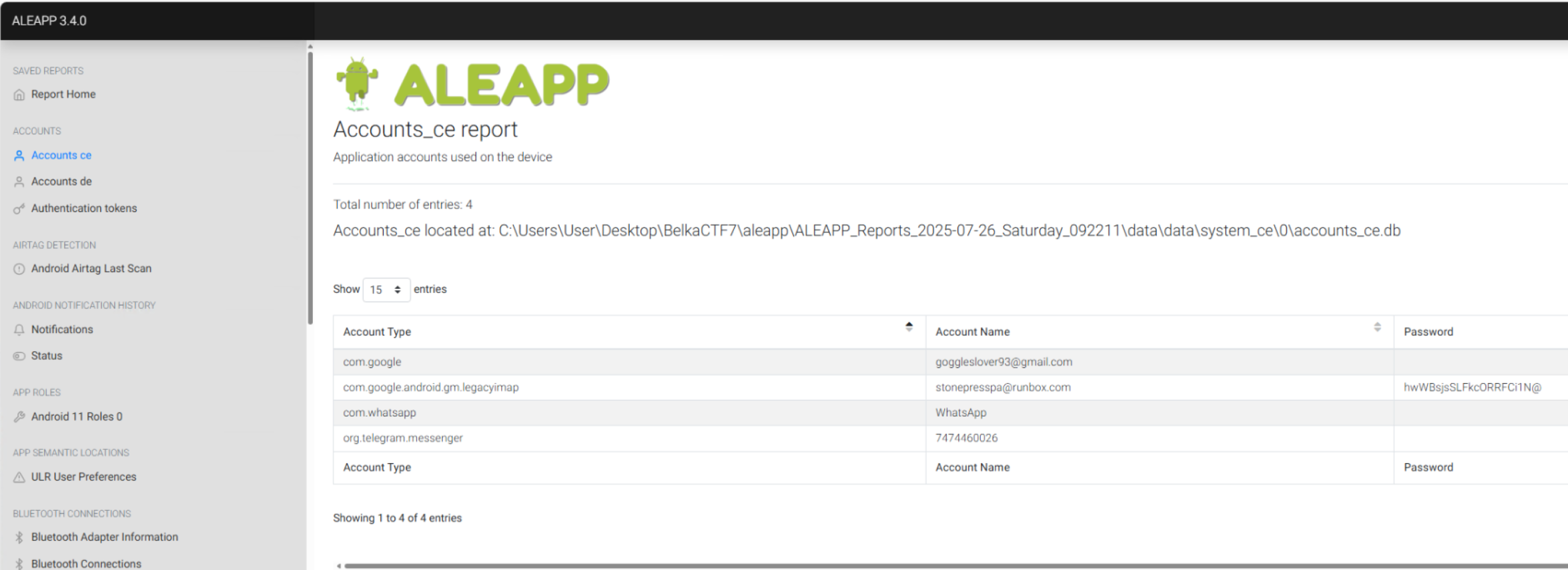The image size is (1568, 570).
Task: Sort by Account Name column header
Action: coord(1160,332)
